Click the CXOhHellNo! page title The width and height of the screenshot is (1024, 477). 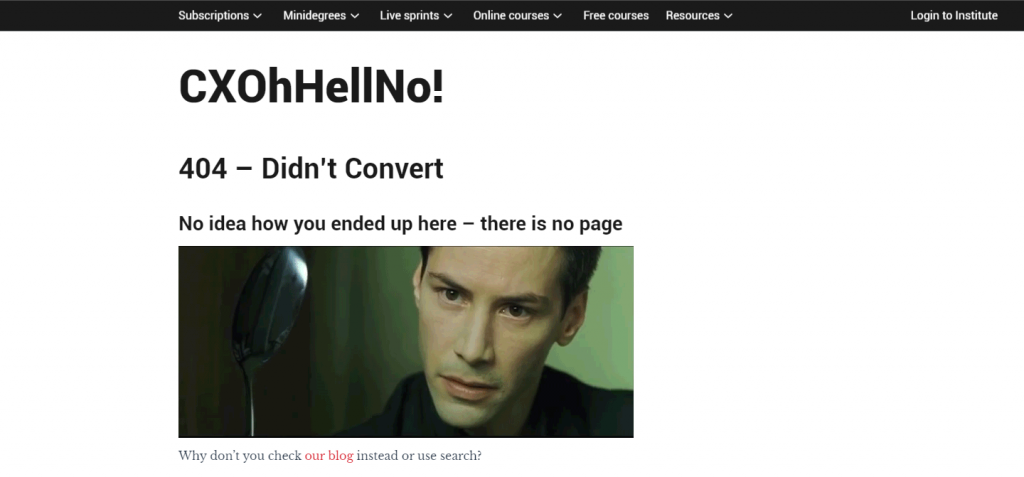(311, 87)
